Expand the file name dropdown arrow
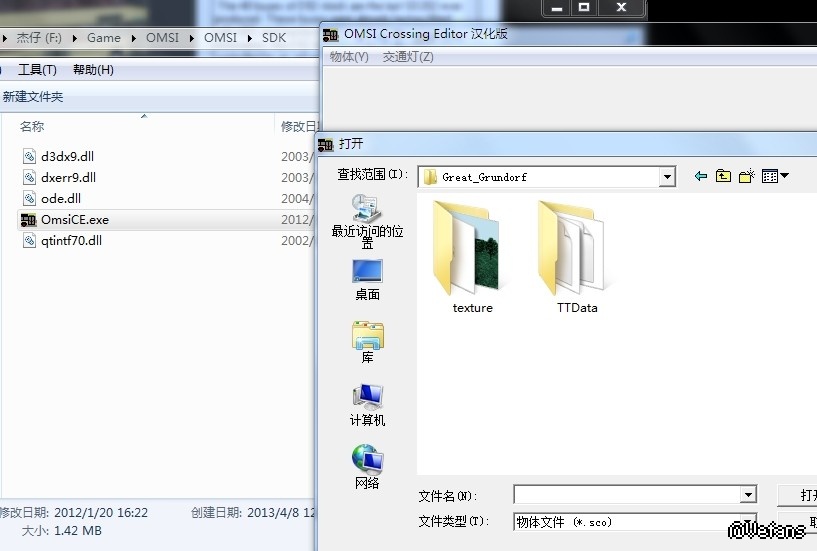Screen dimensions: 817x551 point(748,494)
